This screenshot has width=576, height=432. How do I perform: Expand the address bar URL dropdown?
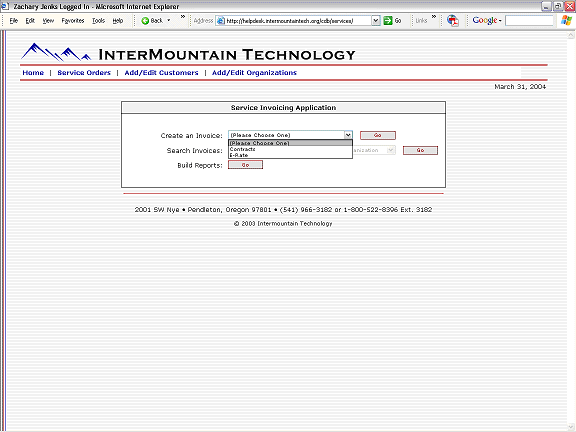(375, 21)
